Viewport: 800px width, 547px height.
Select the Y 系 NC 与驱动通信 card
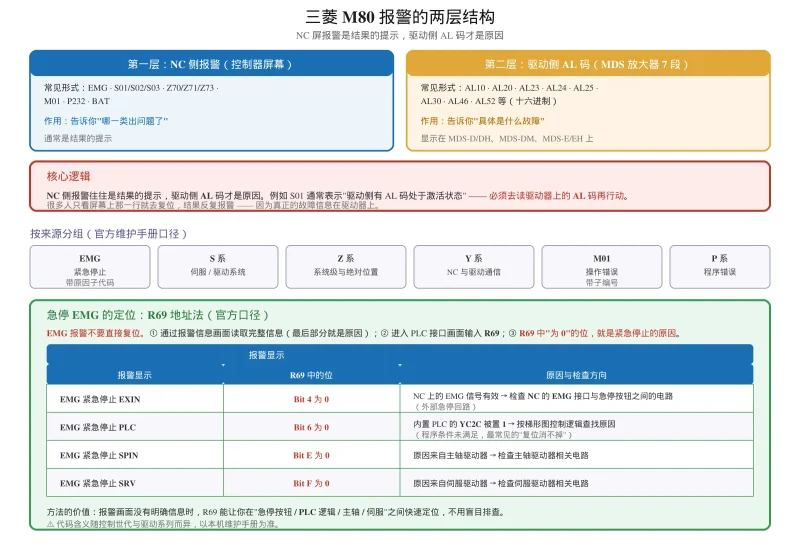[x=474, y=267]
